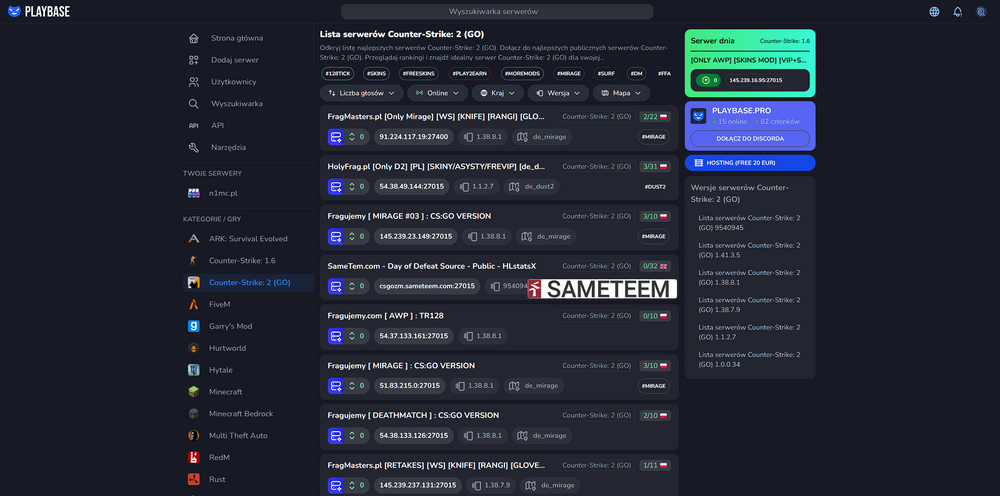
Task: Select Hytale category icon
Action: coord(194,370)
